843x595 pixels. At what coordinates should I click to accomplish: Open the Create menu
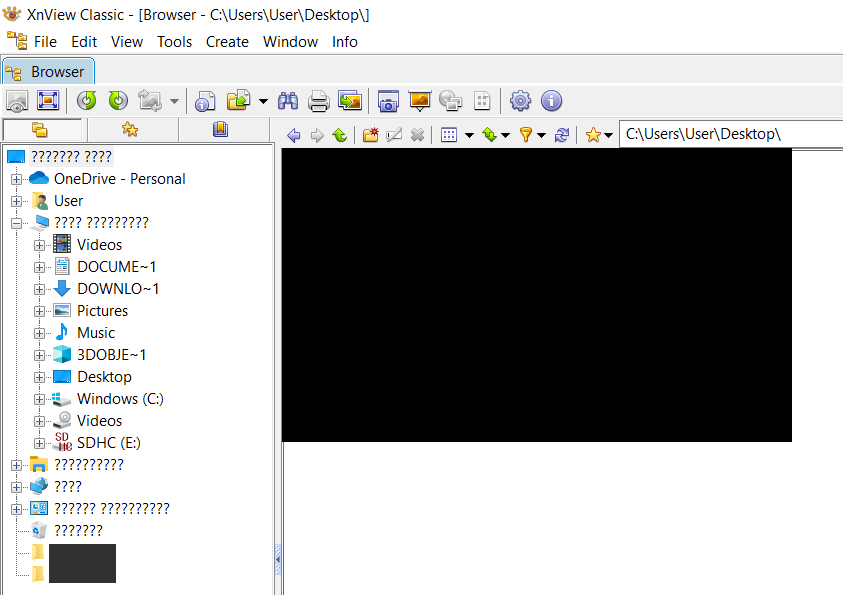227,42
